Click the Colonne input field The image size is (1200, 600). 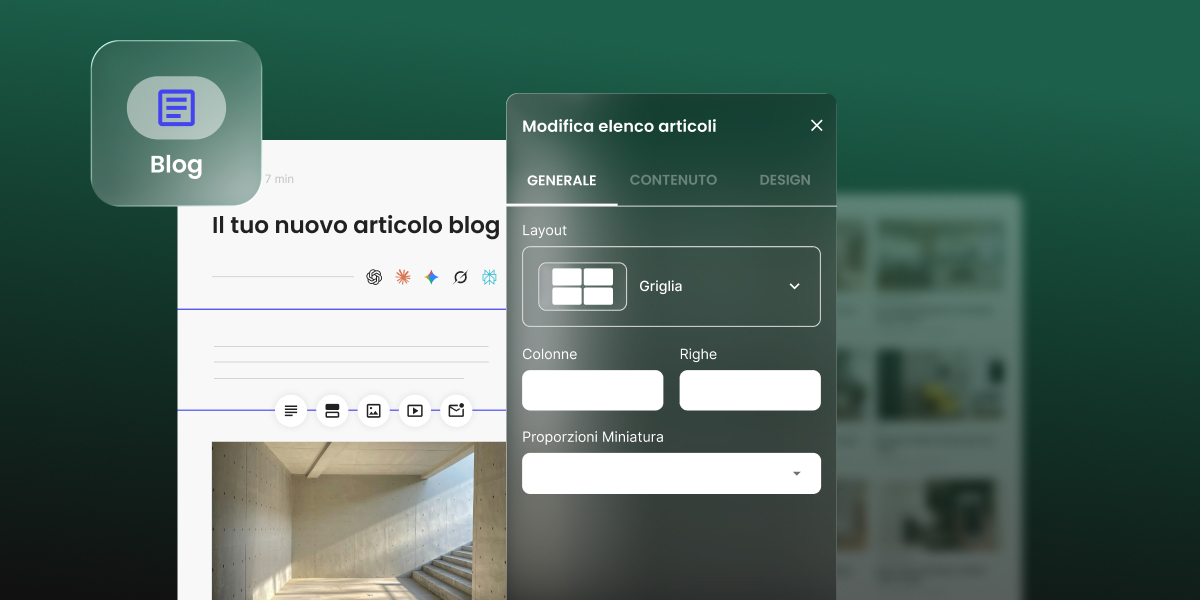592,390
